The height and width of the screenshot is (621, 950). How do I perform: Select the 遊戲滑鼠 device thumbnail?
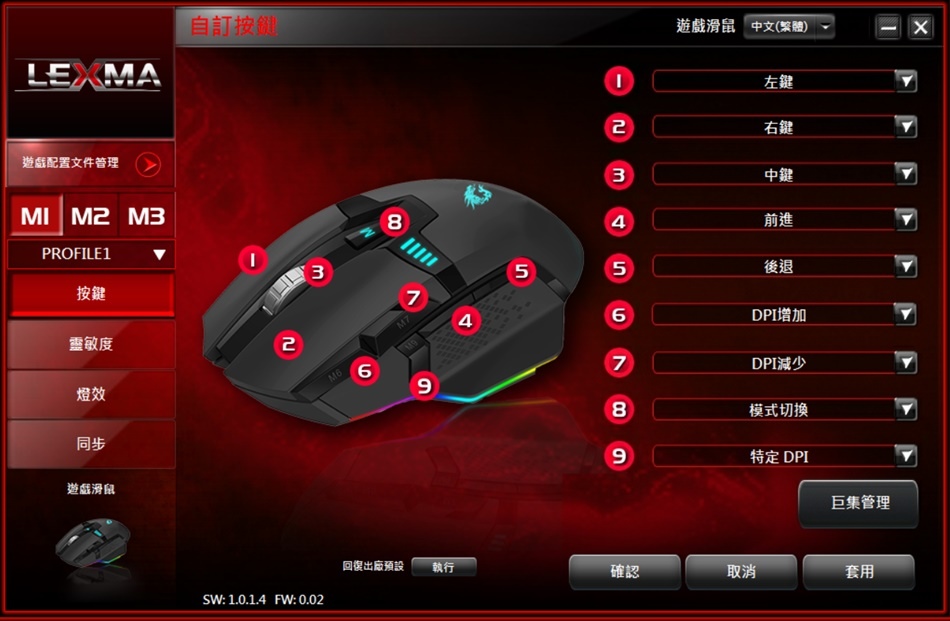click(92, 542)
